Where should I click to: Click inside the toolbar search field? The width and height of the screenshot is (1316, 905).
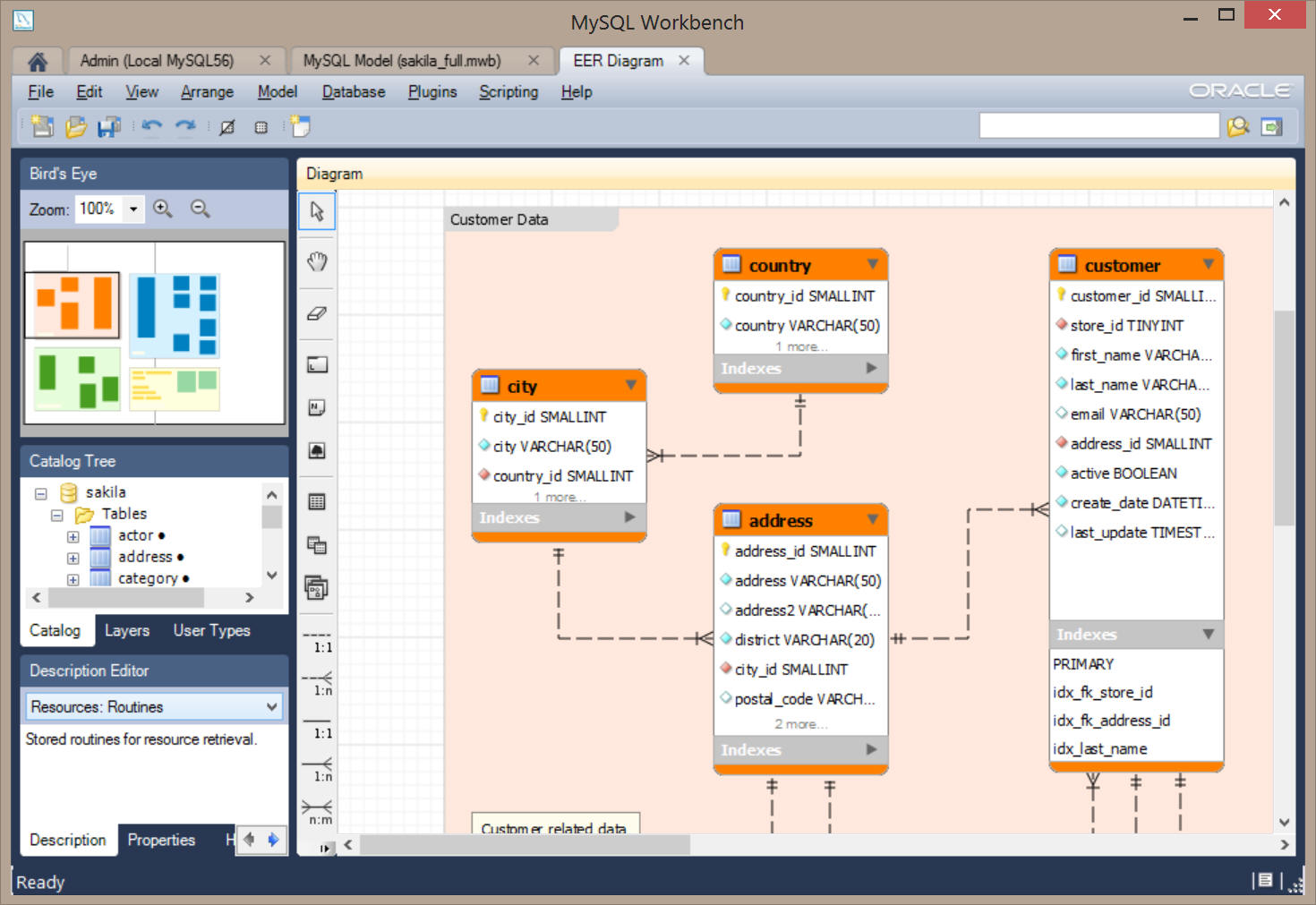(x=1099, y=126)
